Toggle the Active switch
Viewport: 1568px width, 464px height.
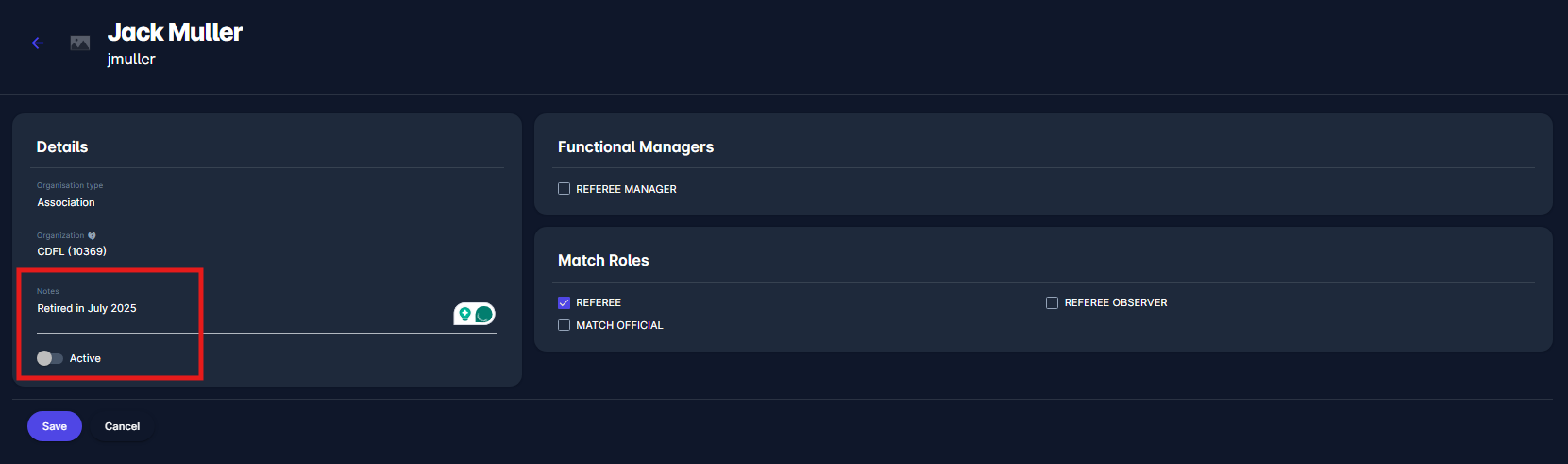click(x=50, y=358)
